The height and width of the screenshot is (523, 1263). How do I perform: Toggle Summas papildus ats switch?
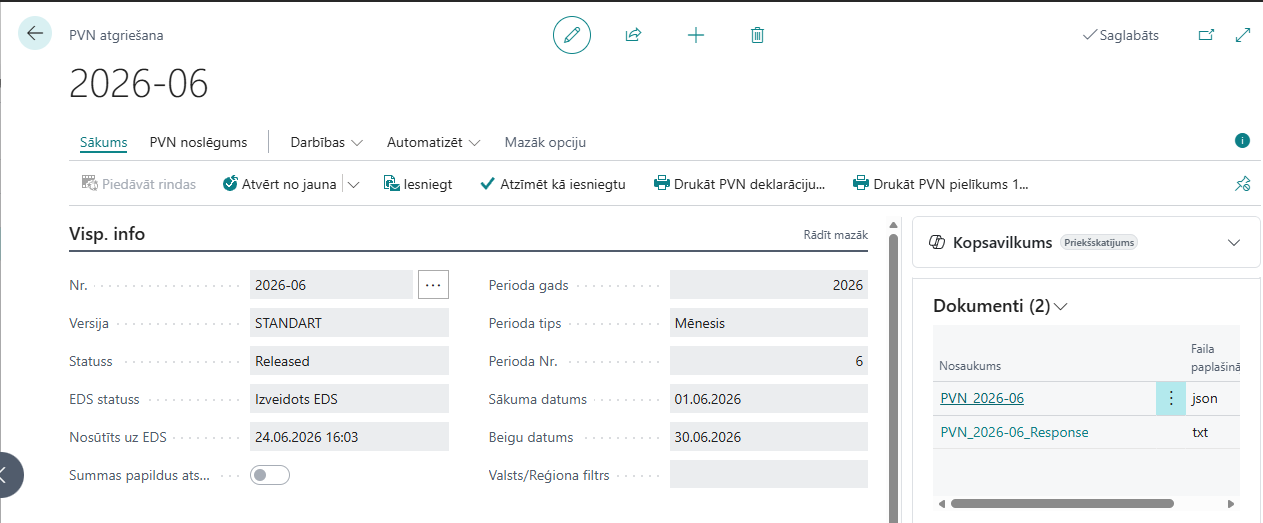(x=270, y=475)
